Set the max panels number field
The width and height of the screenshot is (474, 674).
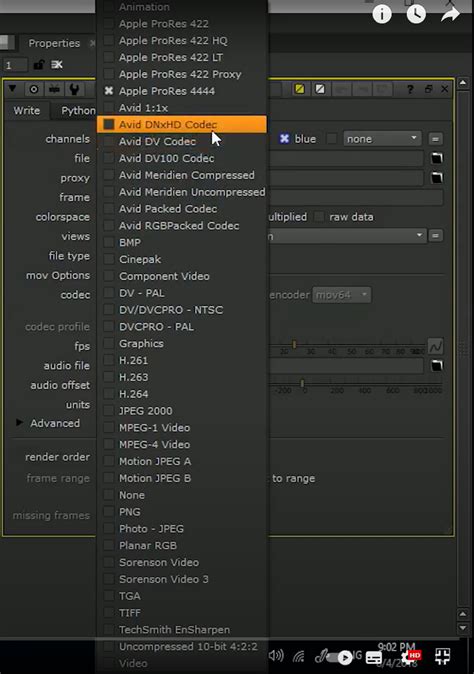(x=15, y=65)
